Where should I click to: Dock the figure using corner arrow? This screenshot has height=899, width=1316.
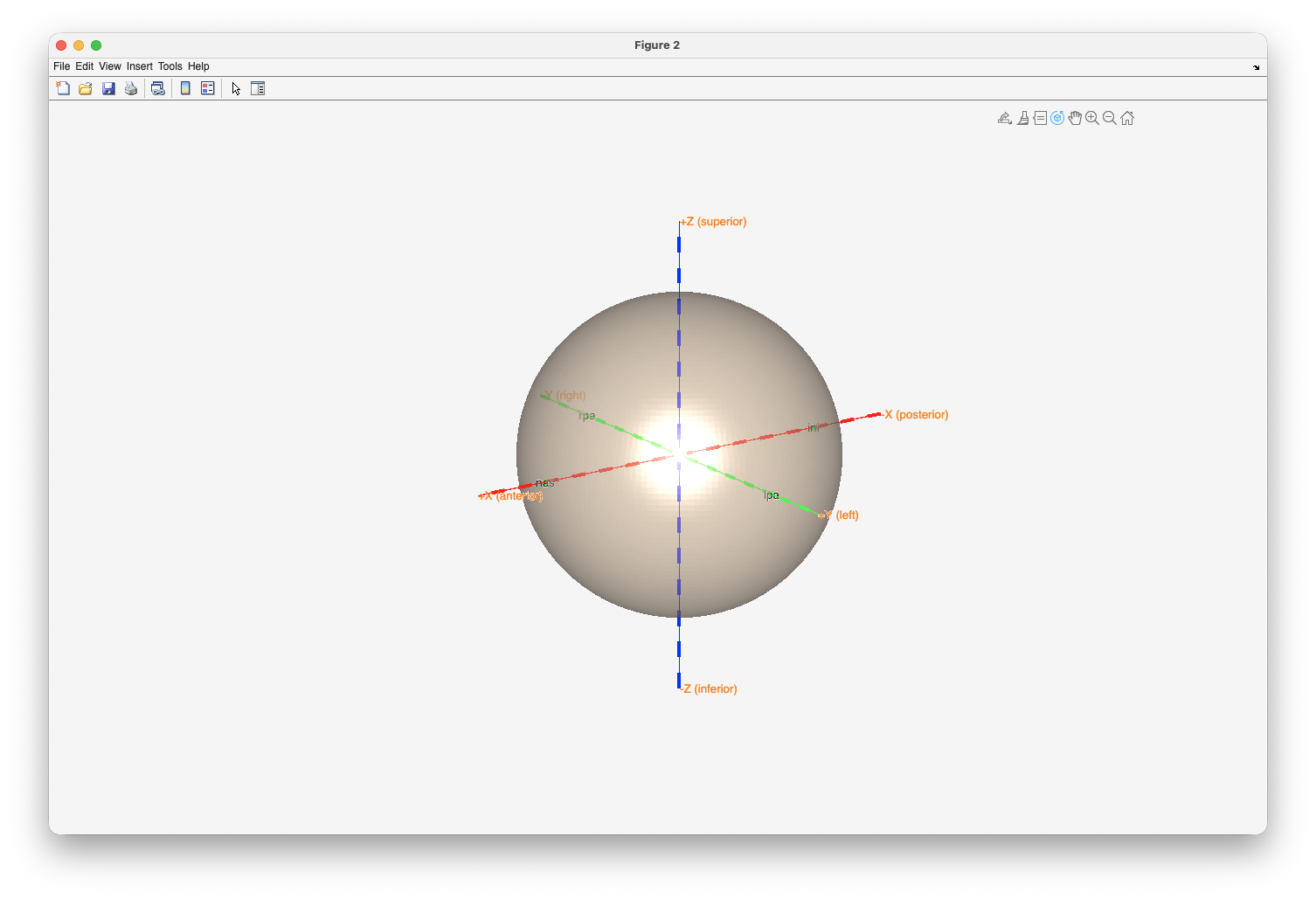1257,67
